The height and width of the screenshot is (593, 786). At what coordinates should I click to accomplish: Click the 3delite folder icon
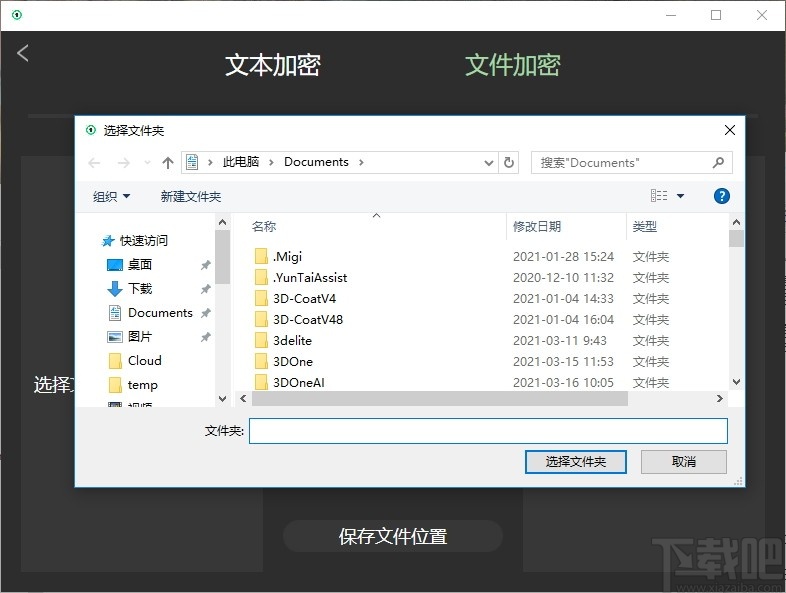[x=261, y=340]
